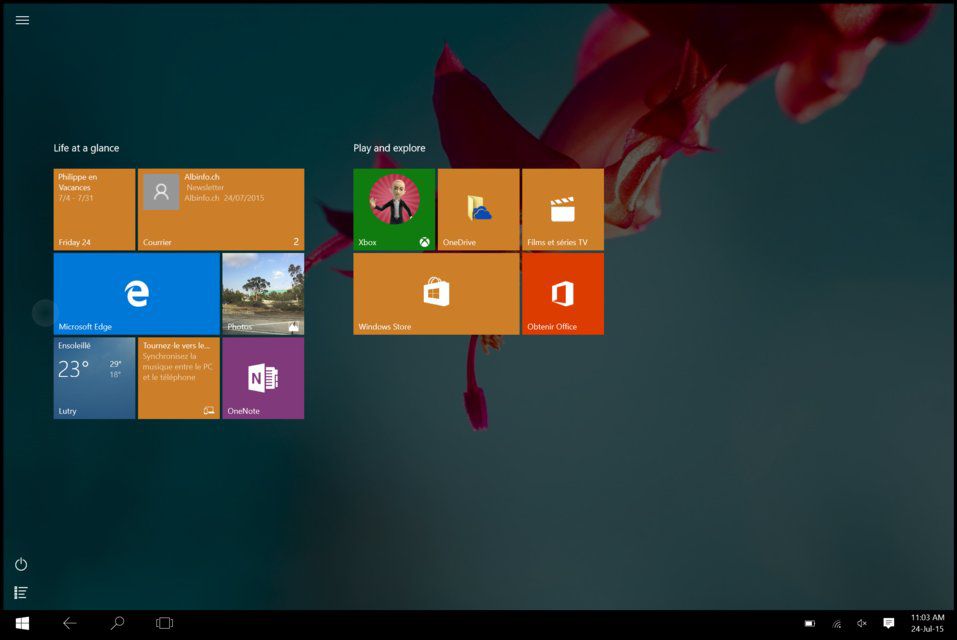The width and height of the screenshot is (957, 640).
Task: Check battery status via tray icon
Action: click(x=811, y=622)
